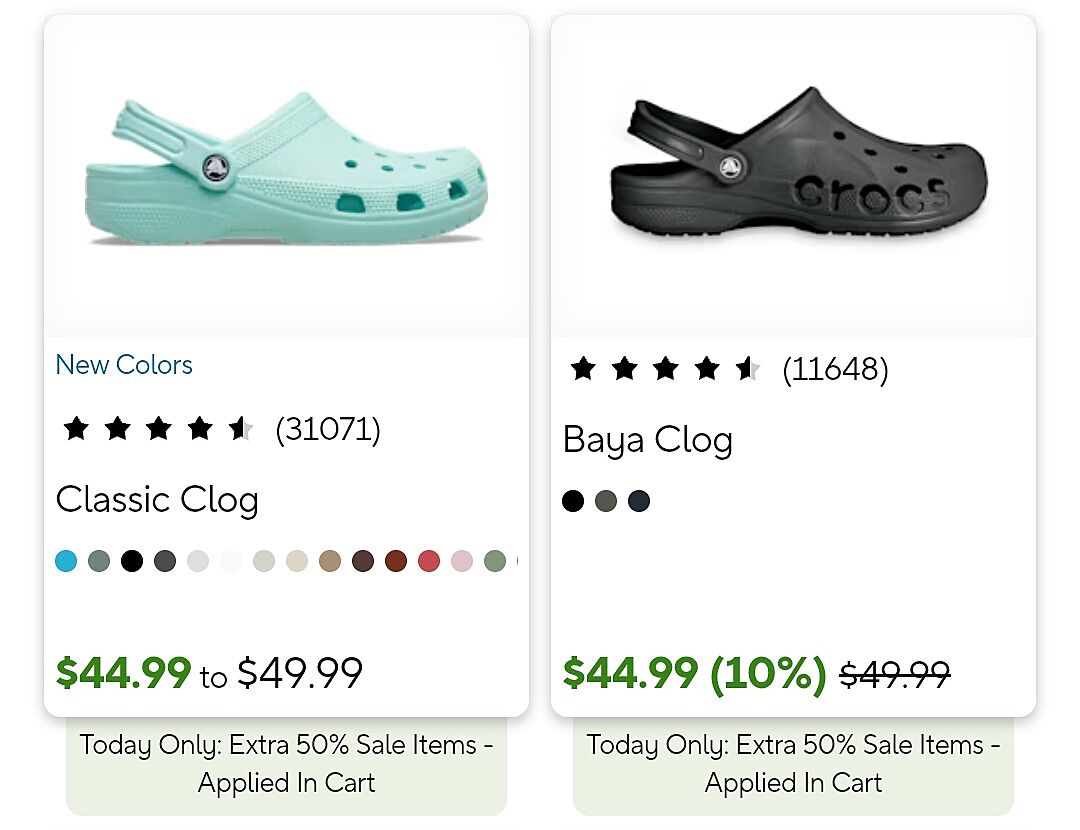View Classic Clog star rating
This screenshot has height=830, width=1080.
tap(158, 429)
